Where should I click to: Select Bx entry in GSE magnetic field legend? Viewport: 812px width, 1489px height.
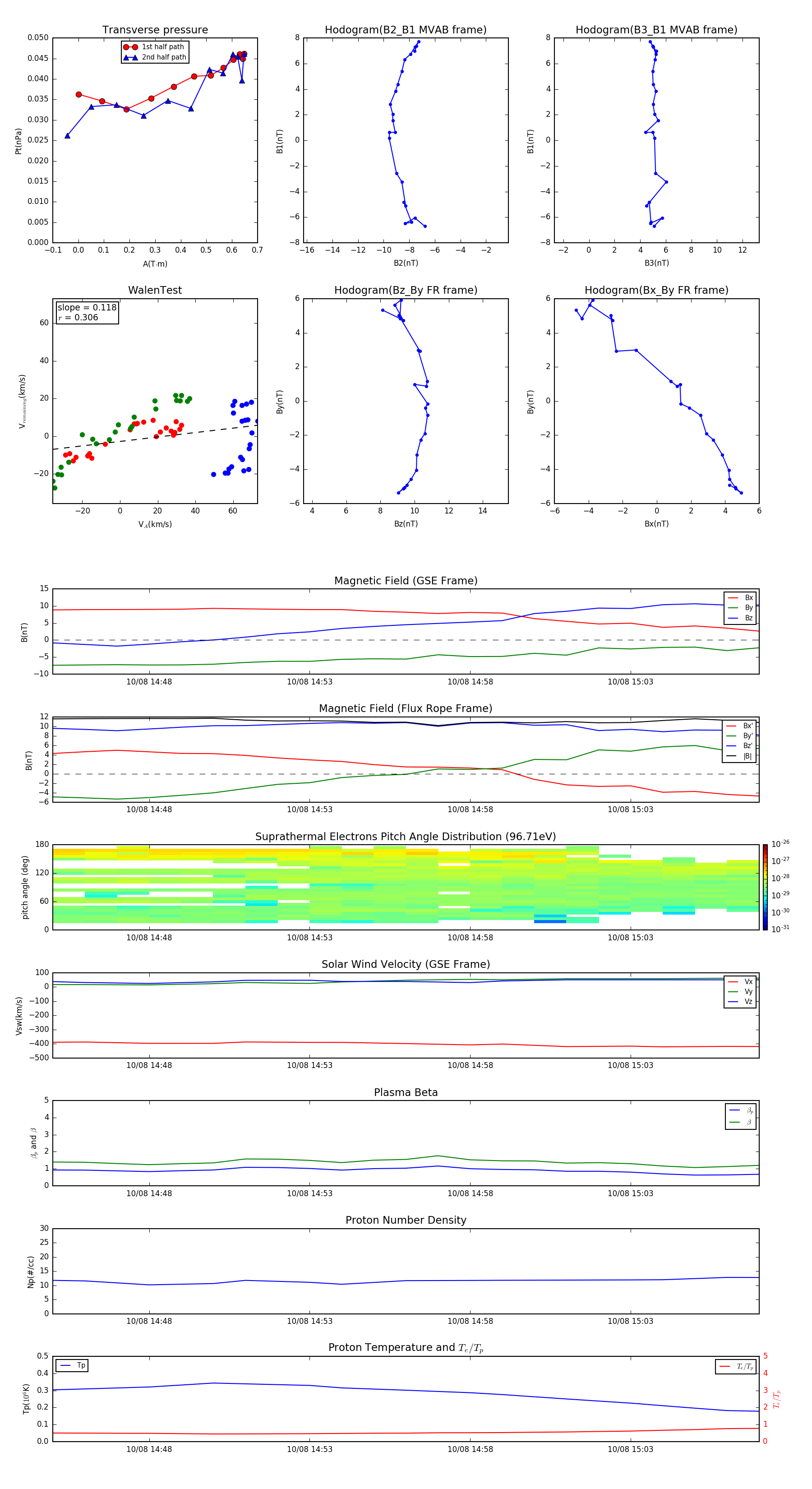coord(740,598)
